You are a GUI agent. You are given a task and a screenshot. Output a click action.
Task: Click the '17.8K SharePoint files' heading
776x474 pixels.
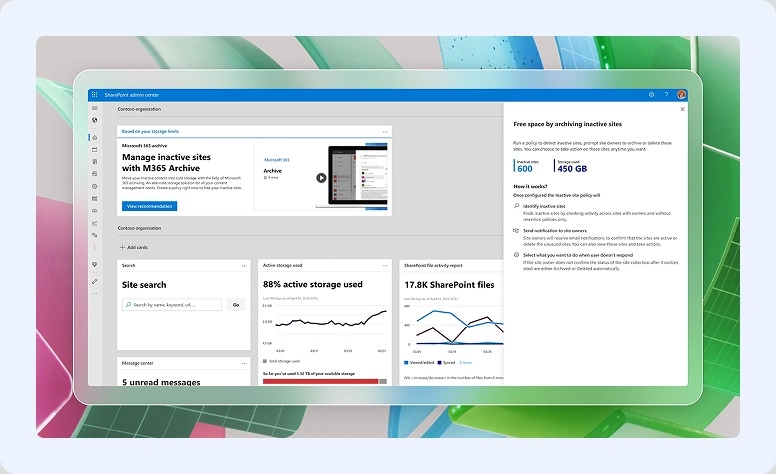449,285
